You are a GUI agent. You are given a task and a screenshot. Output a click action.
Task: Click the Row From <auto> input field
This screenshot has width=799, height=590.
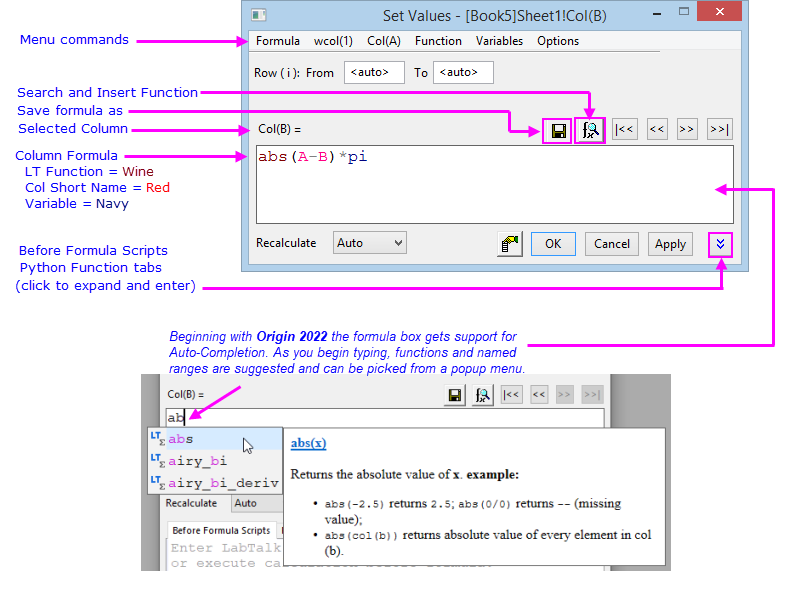point(374,73)
